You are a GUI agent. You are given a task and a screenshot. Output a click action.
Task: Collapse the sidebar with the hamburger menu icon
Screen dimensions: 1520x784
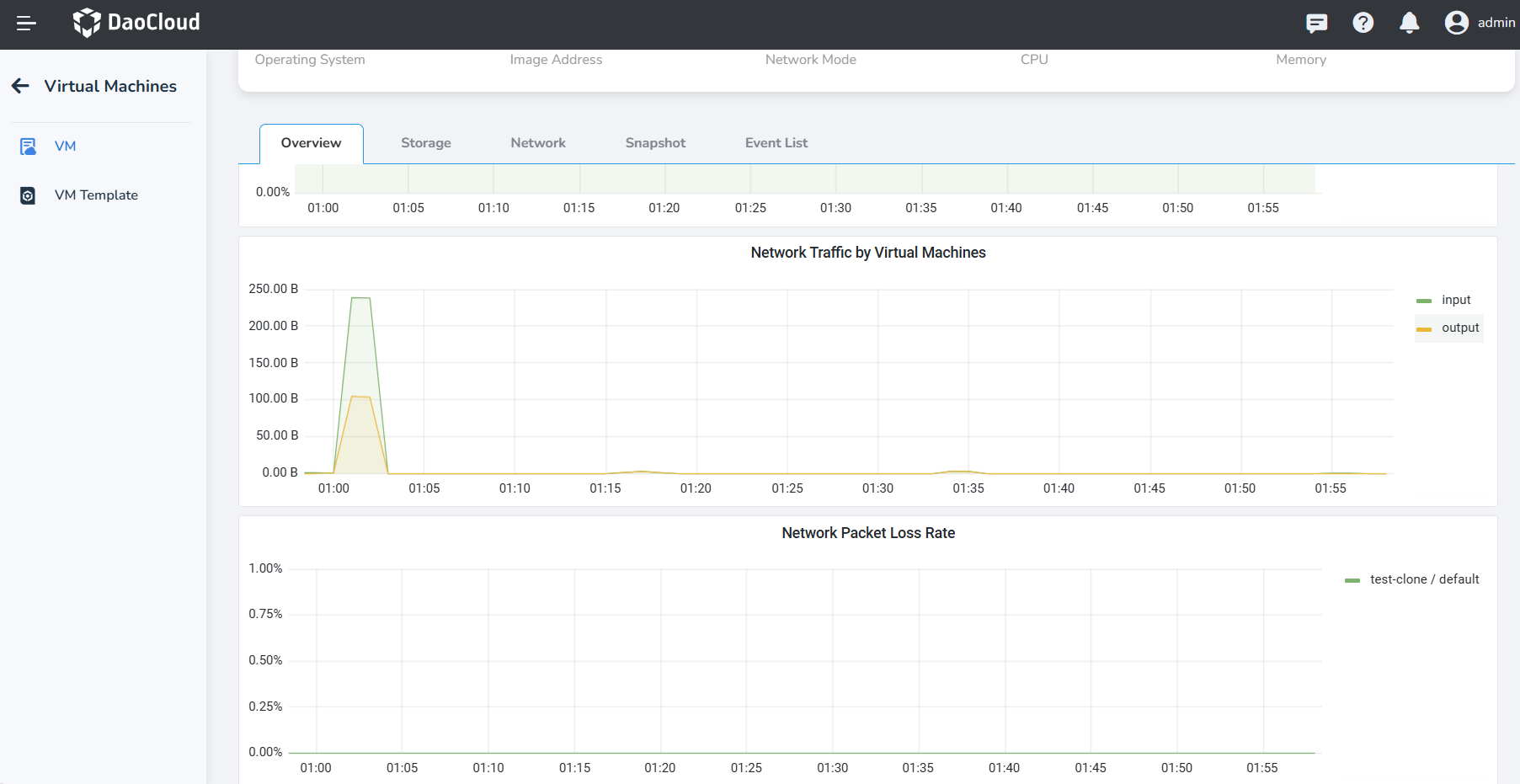point(26,23)
